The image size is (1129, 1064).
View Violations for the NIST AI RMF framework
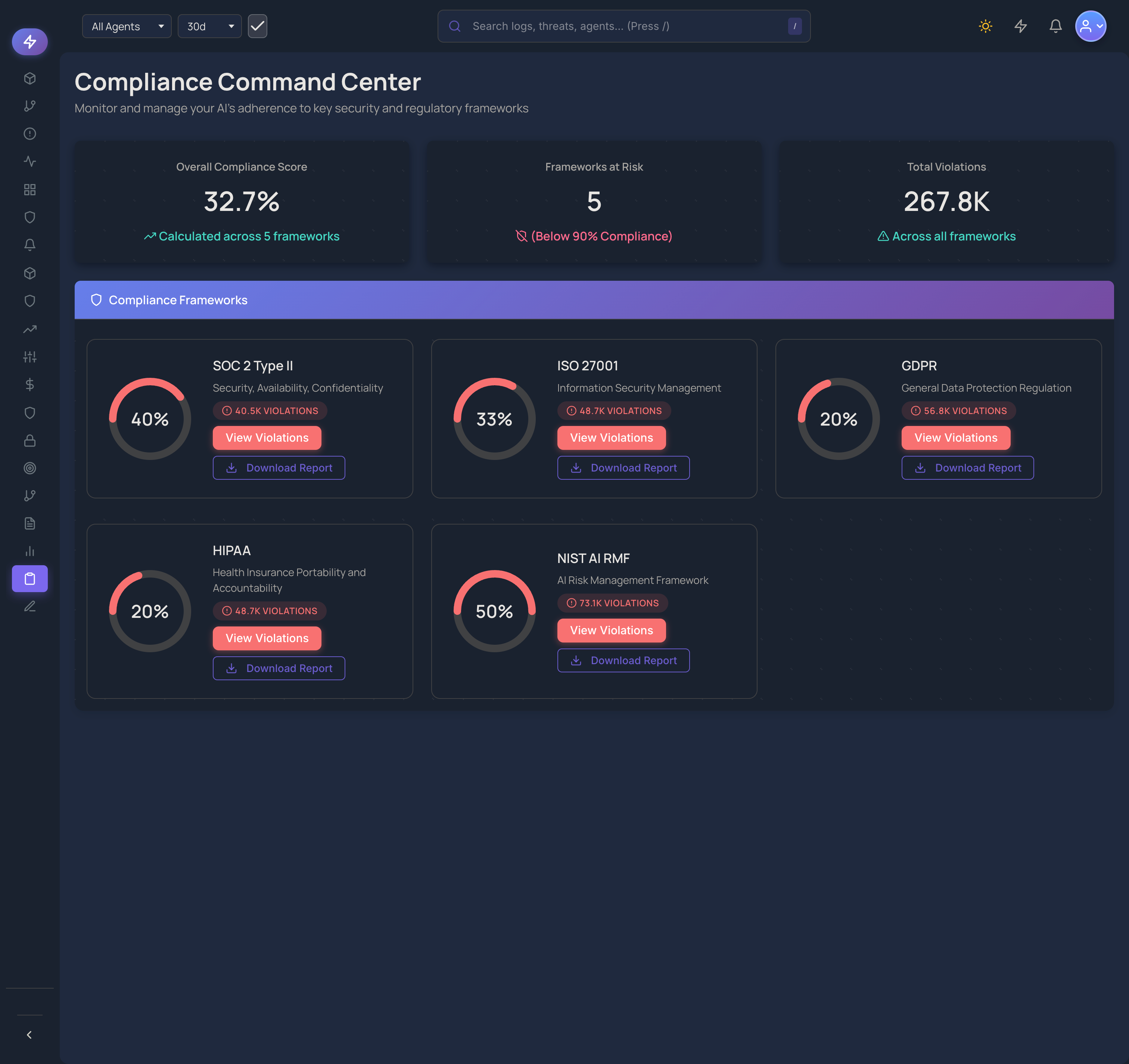click(611, 630)
